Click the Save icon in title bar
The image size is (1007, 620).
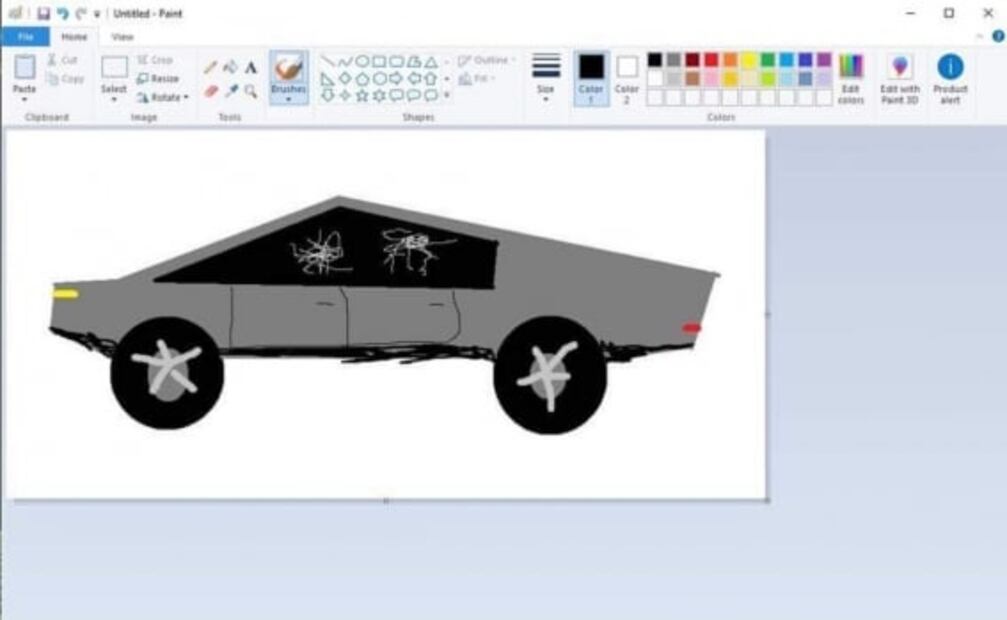click(43, 13)
